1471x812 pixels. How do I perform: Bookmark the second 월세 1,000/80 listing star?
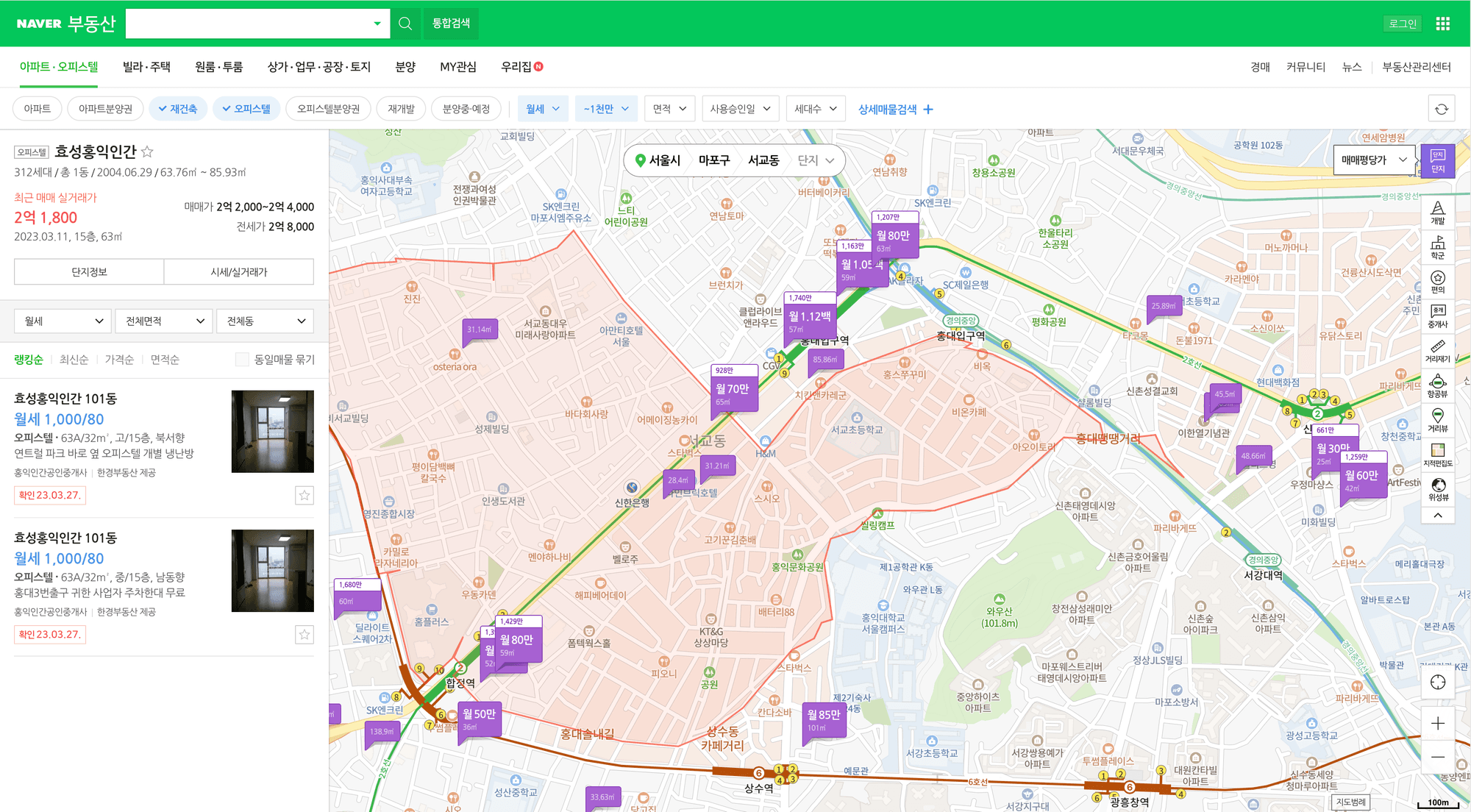[x=304, y=634]
